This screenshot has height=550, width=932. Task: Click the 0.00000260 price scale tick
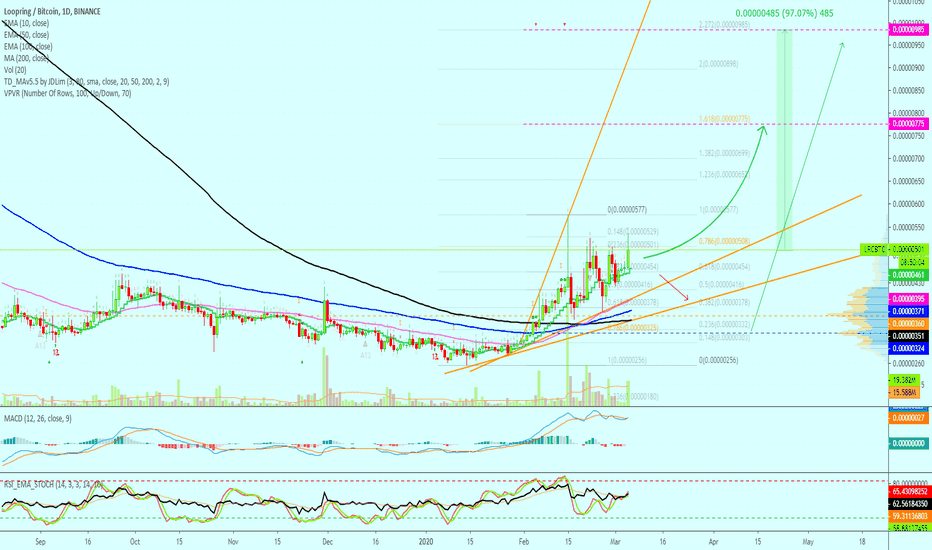tap(908, 364)
